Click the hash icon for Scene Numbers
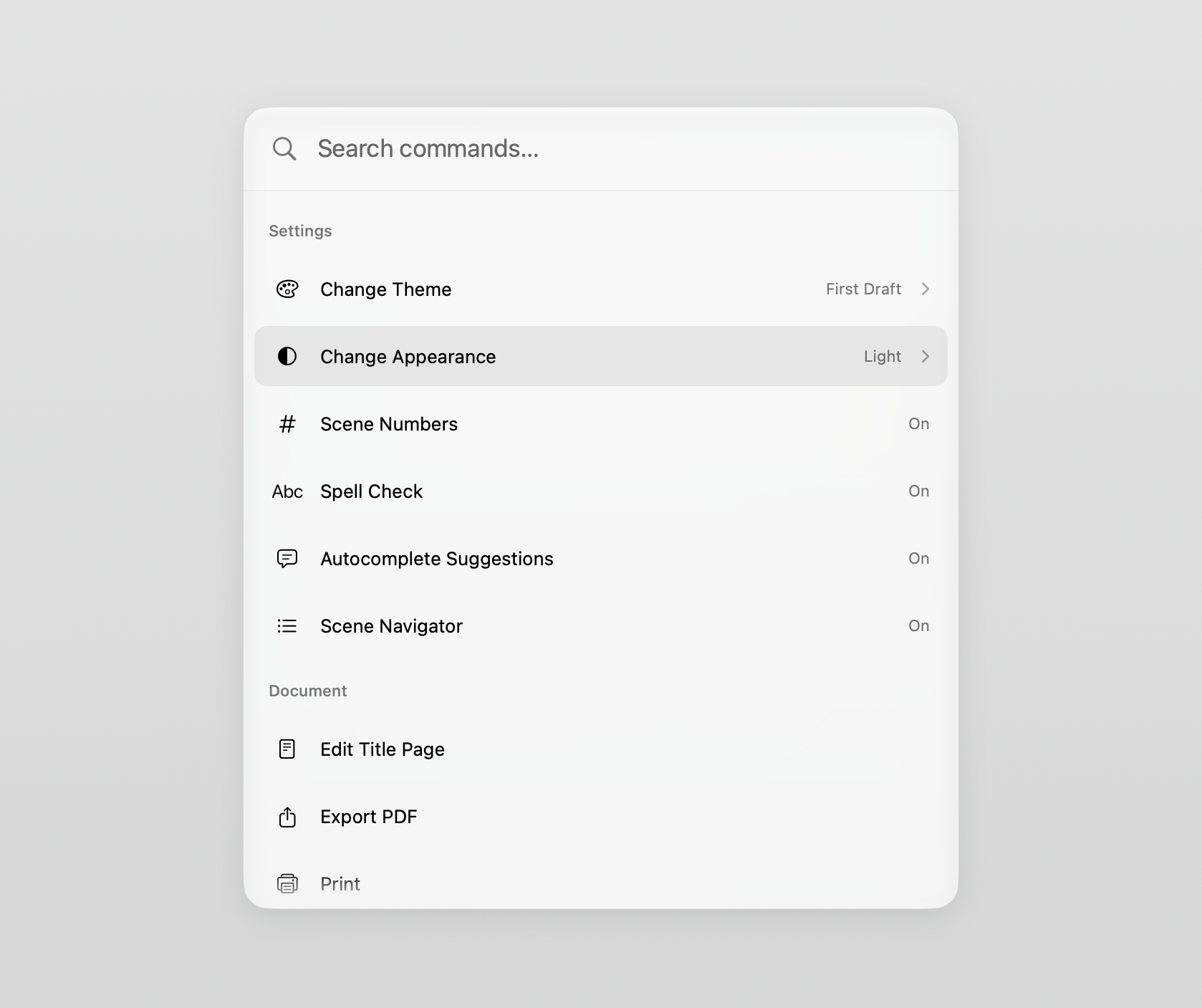This screenshot has height=1008, width=1202. [287, 424]
